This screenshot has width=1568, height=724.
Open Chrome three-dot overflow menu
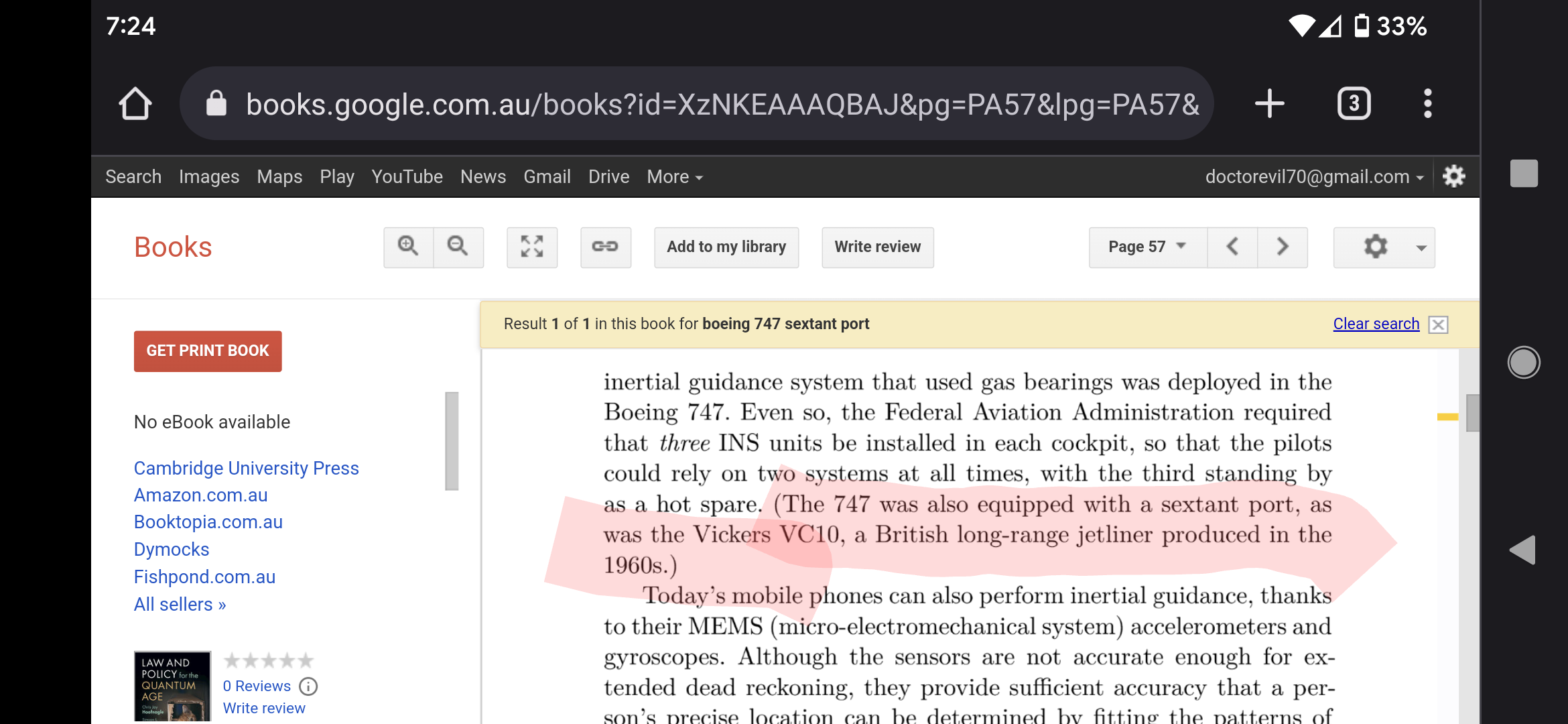pyautogui.click(x=1427, y=104)
